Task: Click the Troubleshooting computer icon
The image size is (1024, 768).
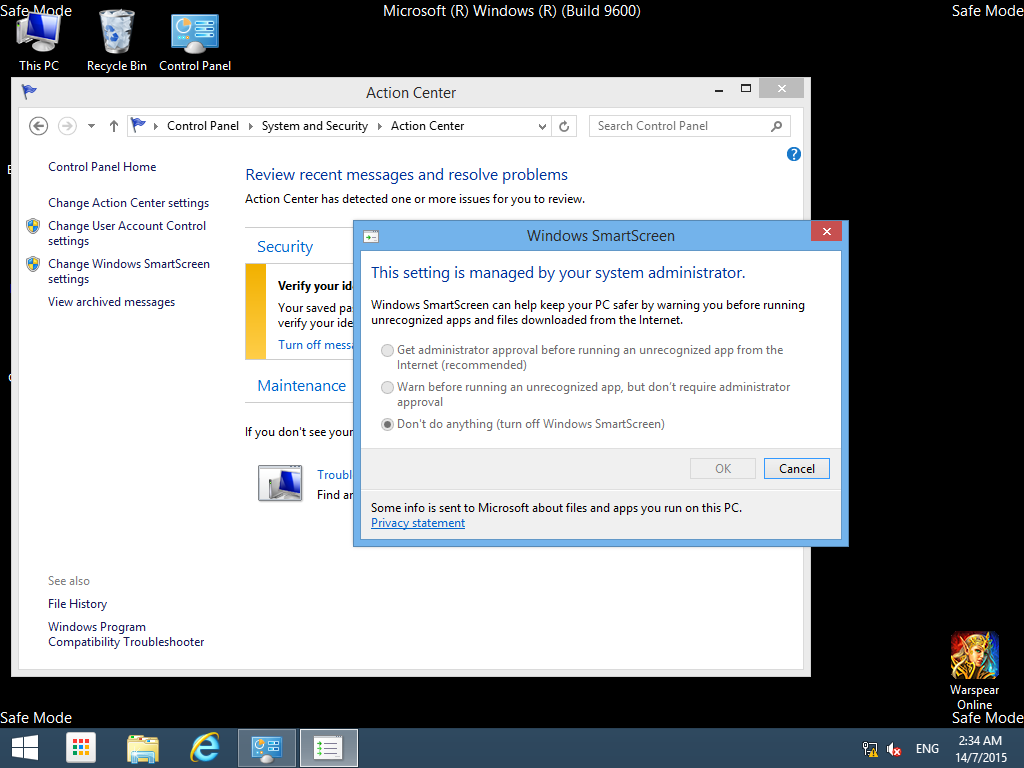Action: (280, 483)
